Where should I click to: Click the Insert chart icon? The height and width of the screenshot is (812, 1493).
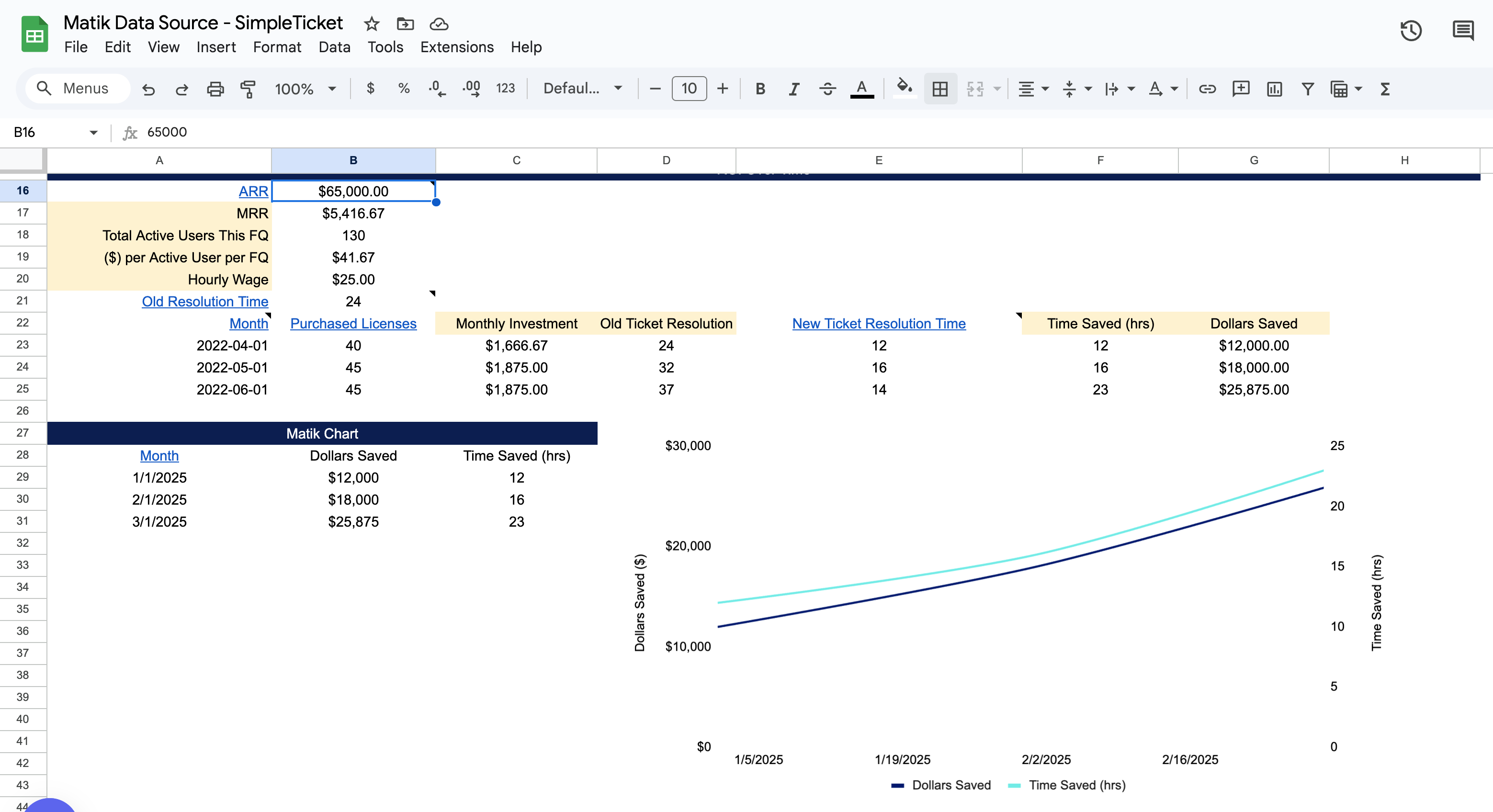1275,89
